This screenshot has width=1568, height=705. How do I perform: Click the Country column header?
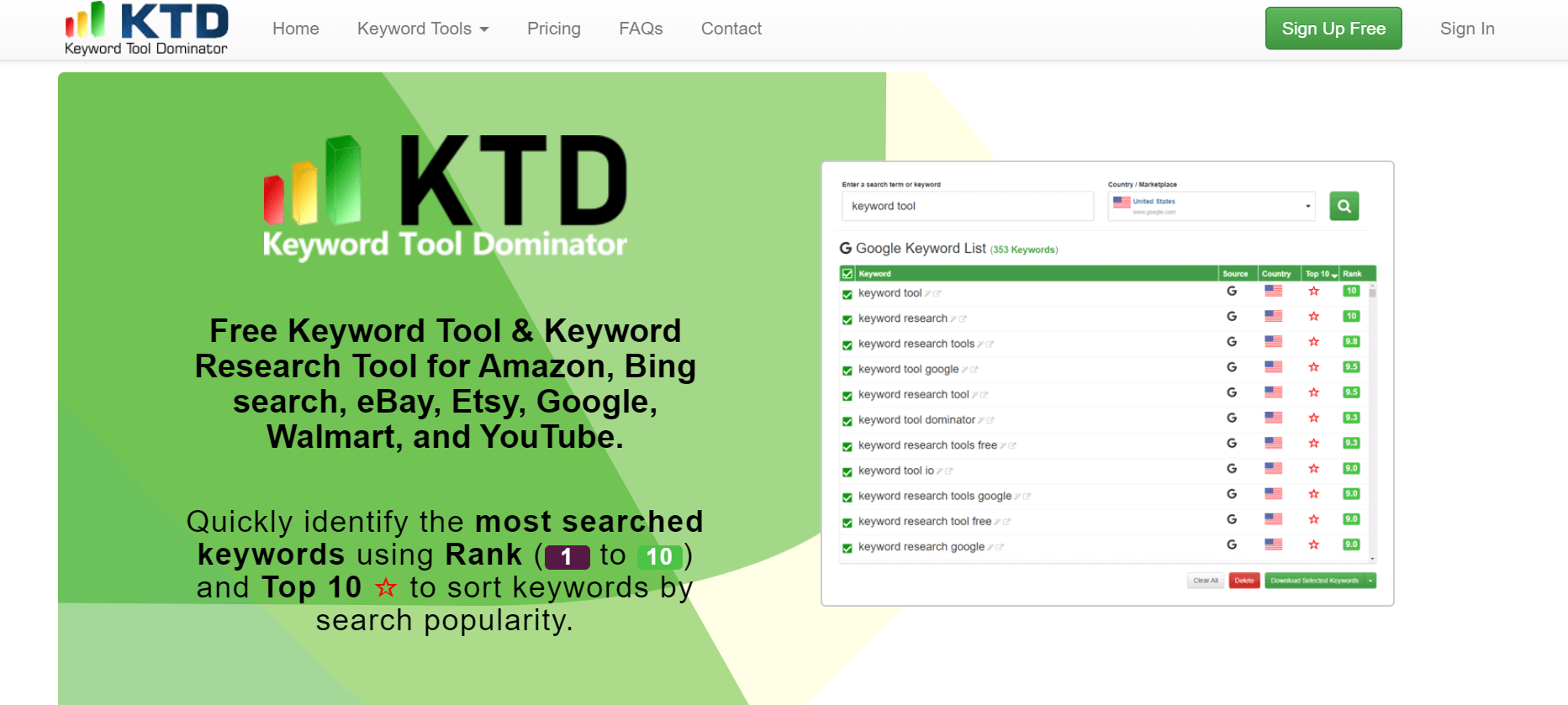(x=1276, y=274)
